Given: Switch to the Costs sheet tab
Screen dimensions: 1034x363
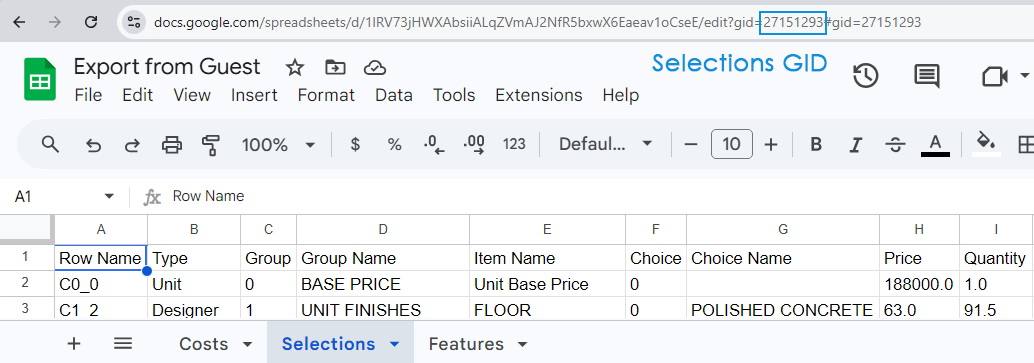Looking at the screenshot, I should tap(204, 344).
